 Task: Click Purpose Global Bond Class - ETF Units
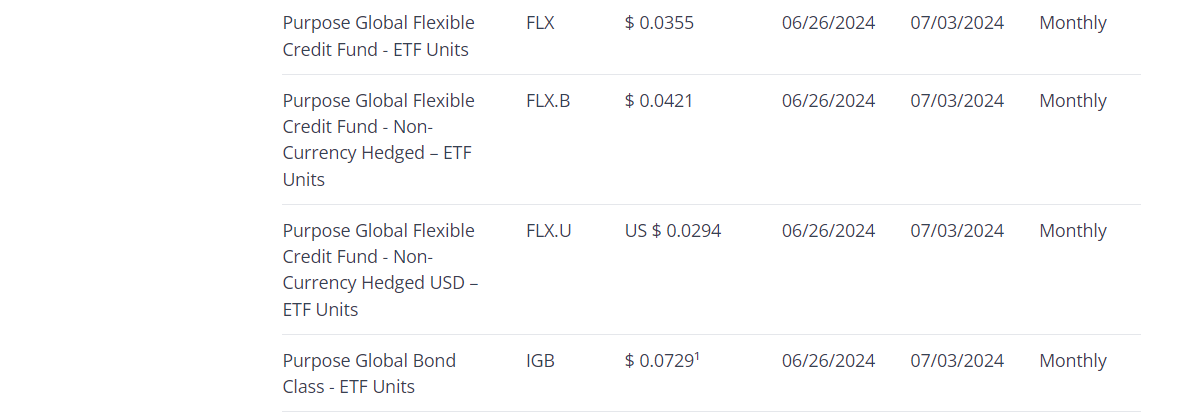click(369, 373)
